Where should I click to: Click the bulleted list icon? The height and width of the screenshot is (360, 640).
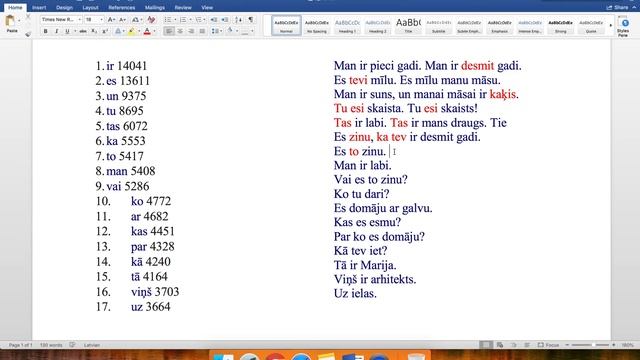pos(168,20)
